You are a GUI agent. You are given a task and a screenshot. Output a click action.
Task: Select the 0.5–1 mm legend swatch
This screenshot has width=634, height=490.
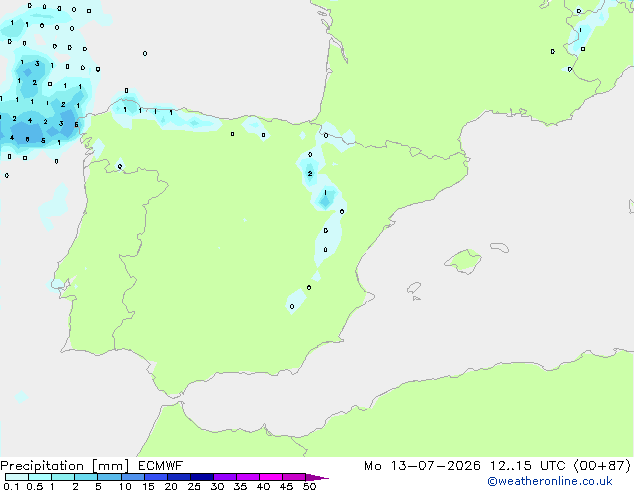[x=40, y=477]
